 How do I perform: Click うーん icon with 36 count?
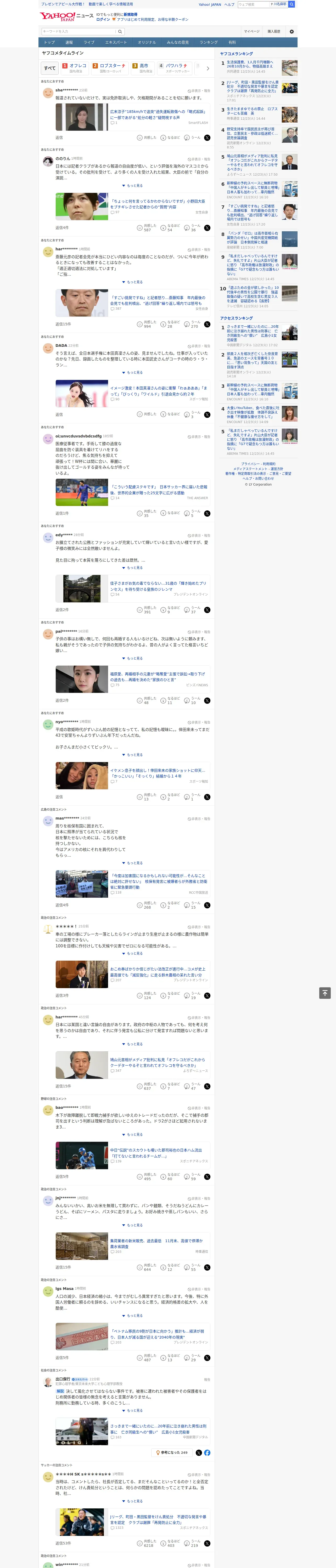point(187,228)
